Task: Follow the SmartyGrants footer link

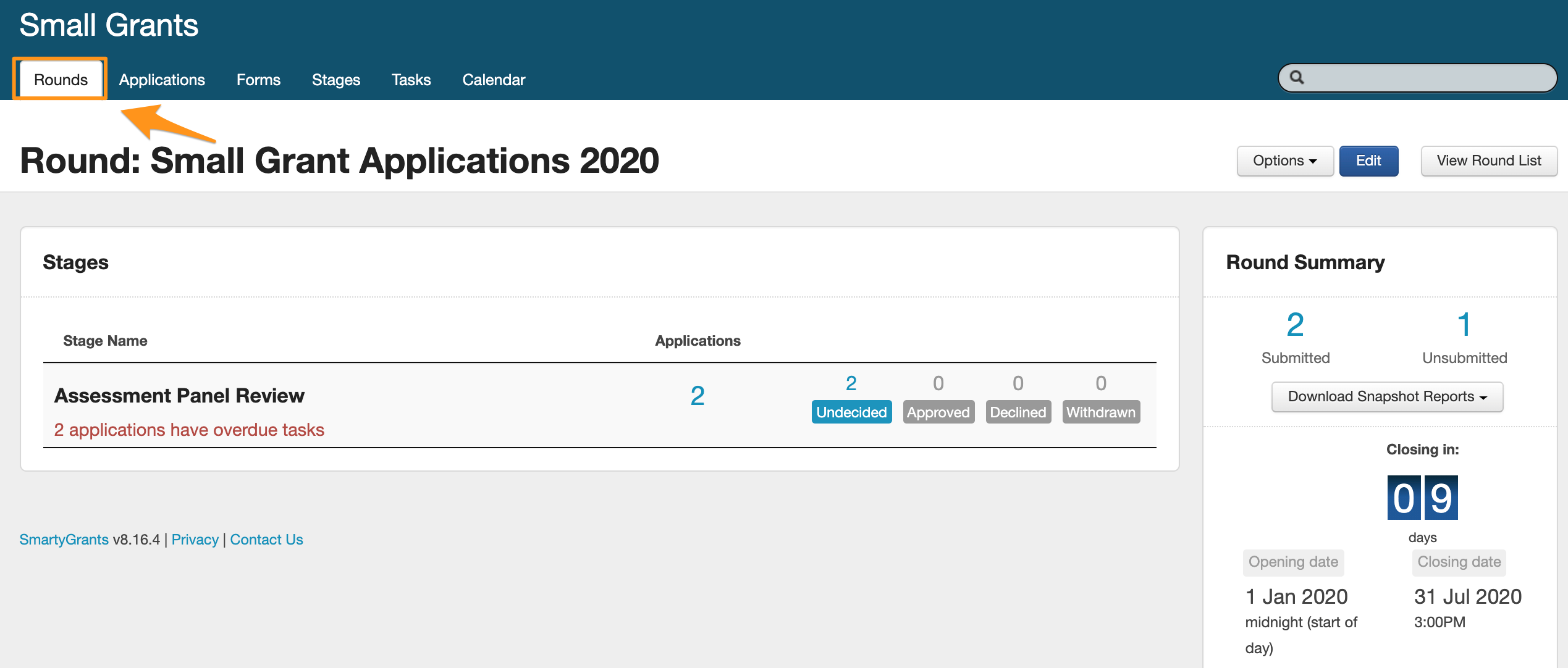Action: tap(64, 540)
